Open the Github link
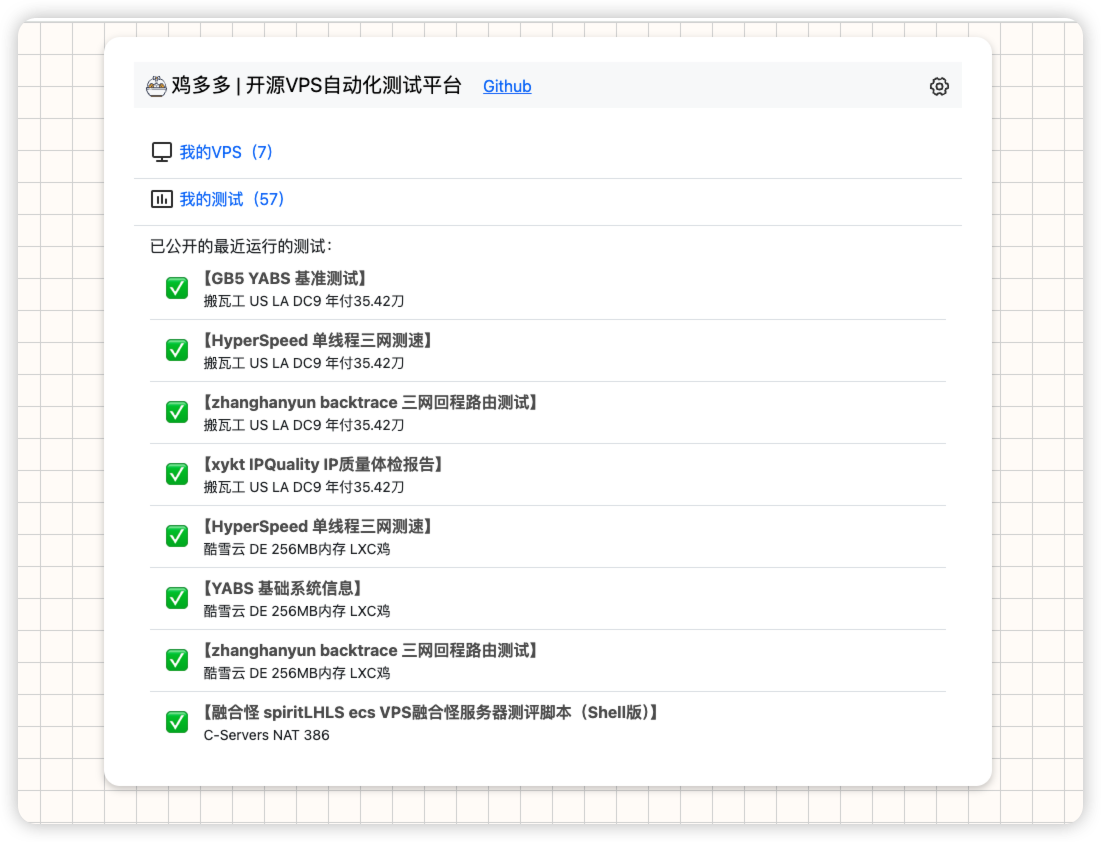 pos(507,86)
